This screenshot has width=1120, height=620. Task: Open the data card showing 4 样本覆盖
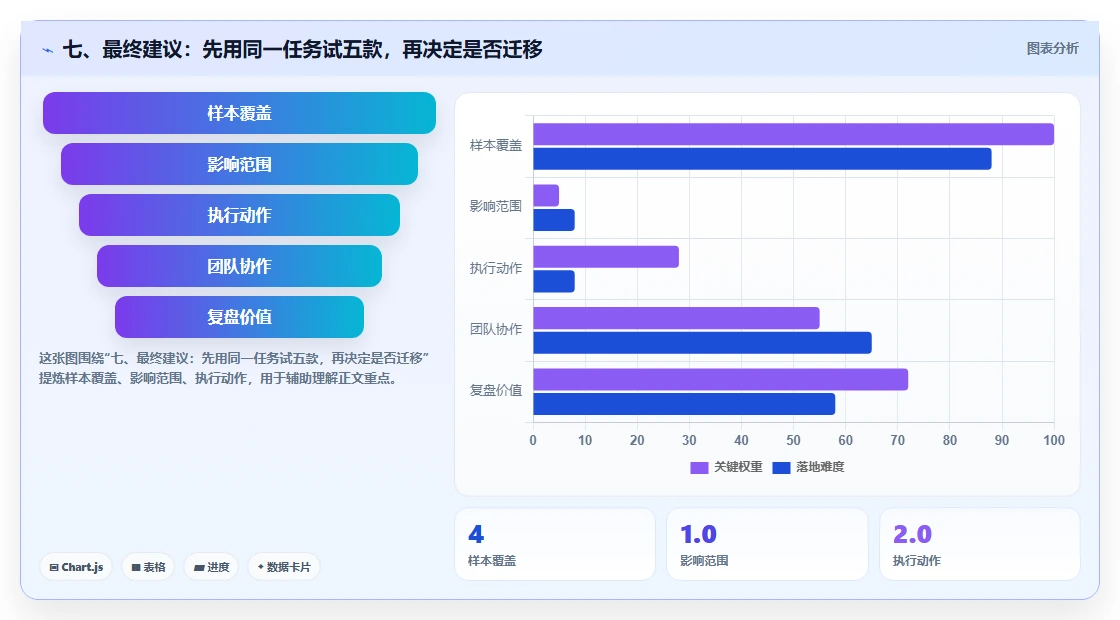[555, 544]
